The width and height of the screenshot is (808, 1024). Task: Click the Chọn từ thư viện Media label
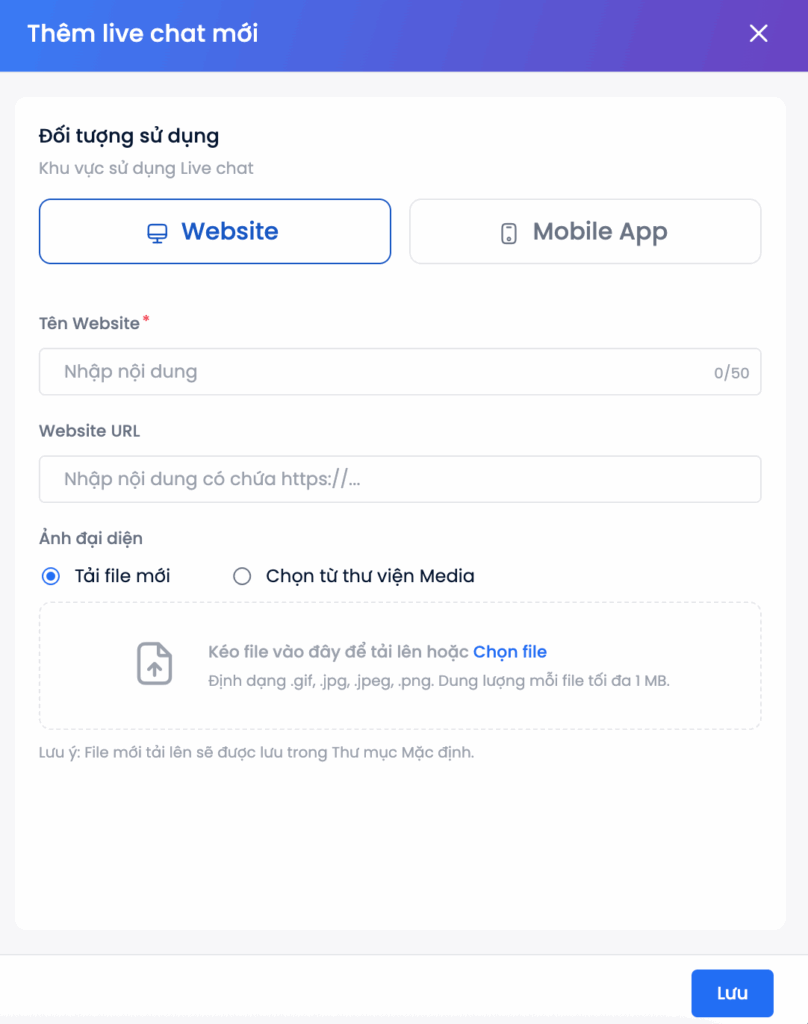click(370, 576)
